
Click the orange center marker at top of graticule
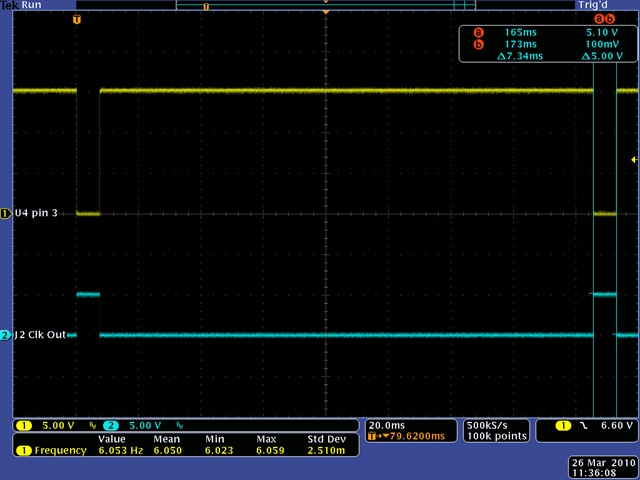pyautogui.click(x=326, y=13)
